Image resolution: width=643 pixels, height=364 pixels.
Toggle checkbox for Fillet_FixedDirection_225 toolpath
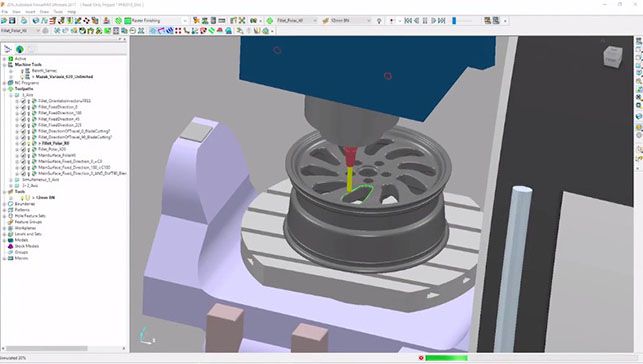point(23,125)
